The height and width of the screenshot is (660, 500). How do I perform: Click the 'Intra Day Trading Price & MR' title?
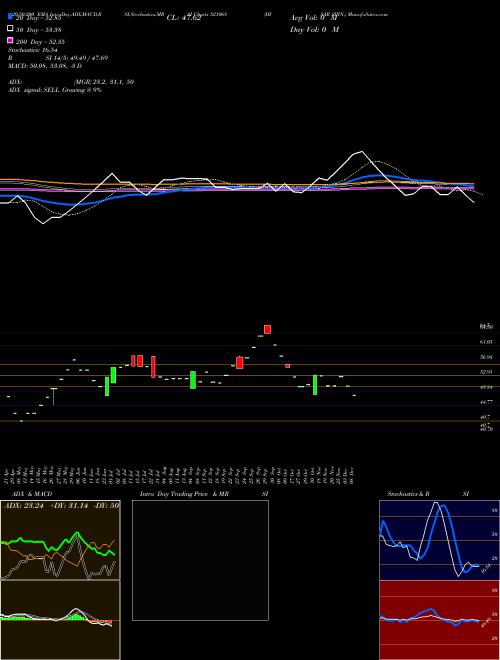(184, 494)
